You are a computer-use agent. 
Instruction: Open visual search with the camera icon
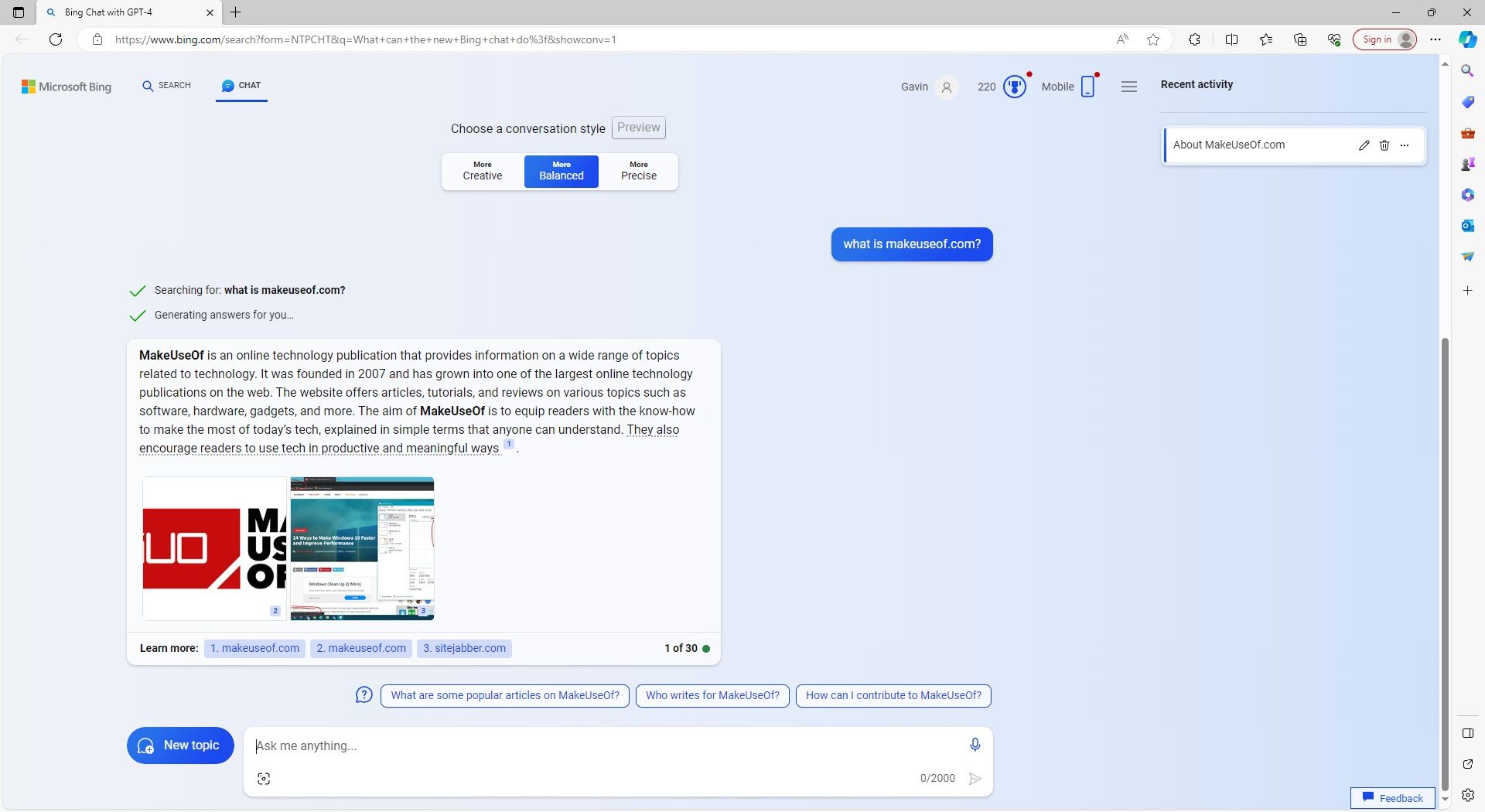coord(263,778)
